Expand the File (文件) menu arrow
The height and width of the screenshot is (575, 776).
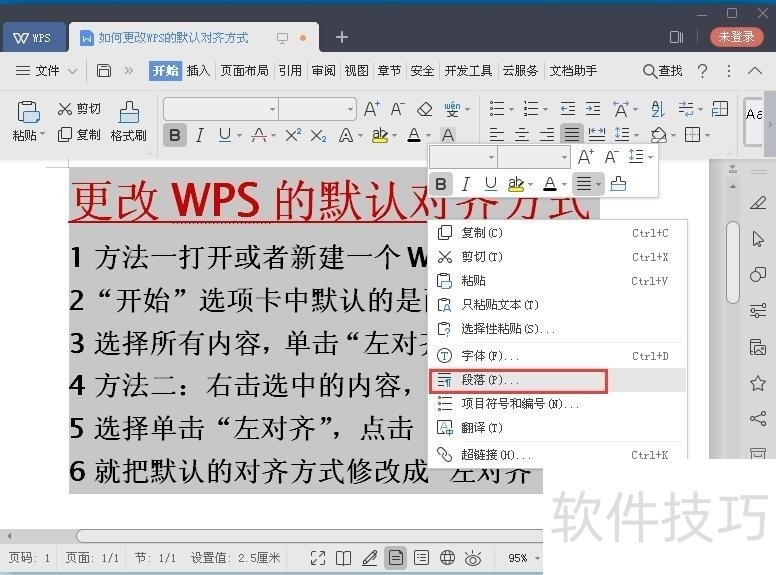pos(72,71)
